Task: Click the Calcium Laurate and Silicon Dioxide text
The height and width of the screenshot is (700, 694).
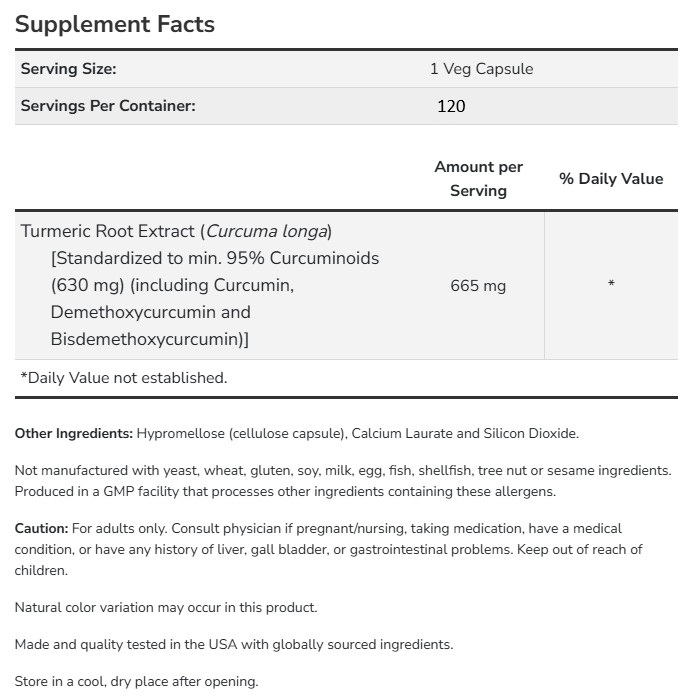Action: coord(478,433)
